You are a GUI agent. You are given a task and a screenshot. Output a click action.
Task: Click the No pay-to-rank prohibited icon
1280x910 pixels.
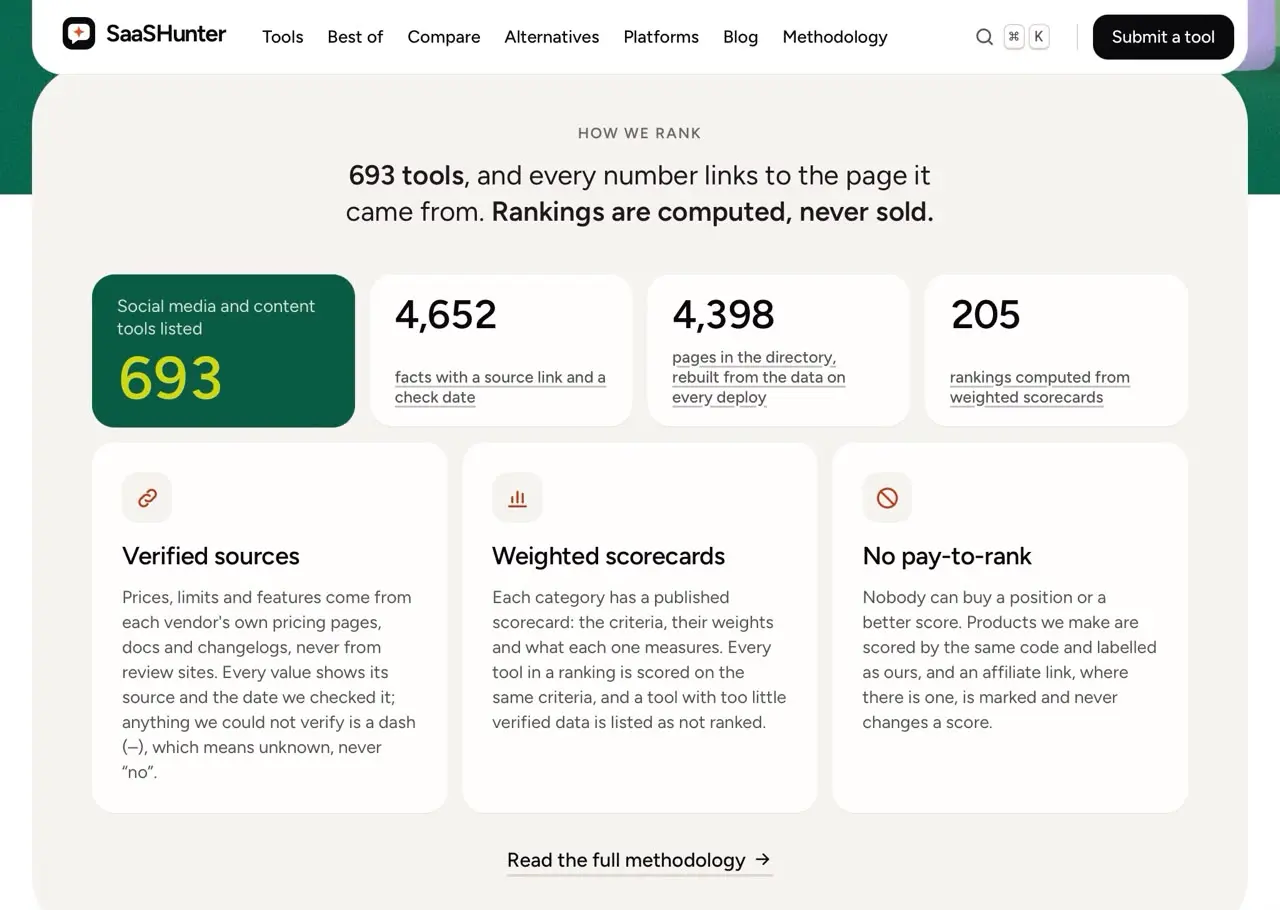coord(887,497)
